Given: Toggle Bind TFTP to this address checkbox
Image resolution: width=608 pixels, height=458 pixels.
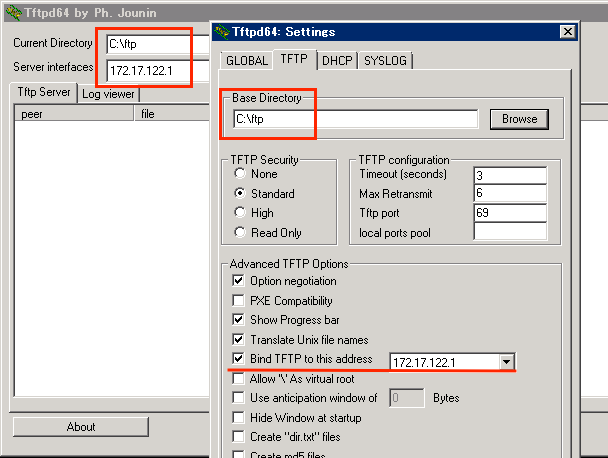Looking at the screenshot, I should coord(238,358).
